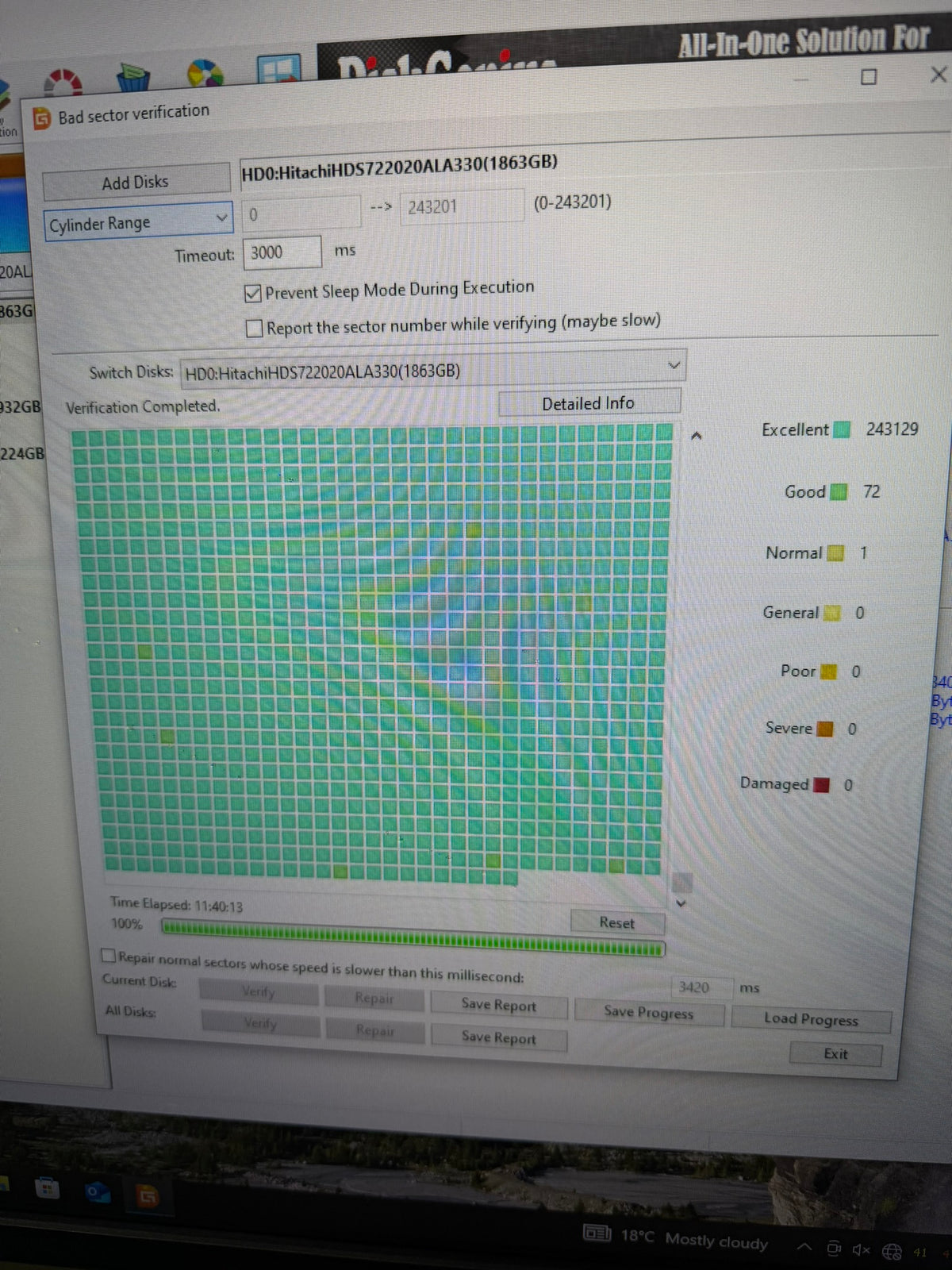
Task: Click the Exit button
Action: click(835, 1053)
